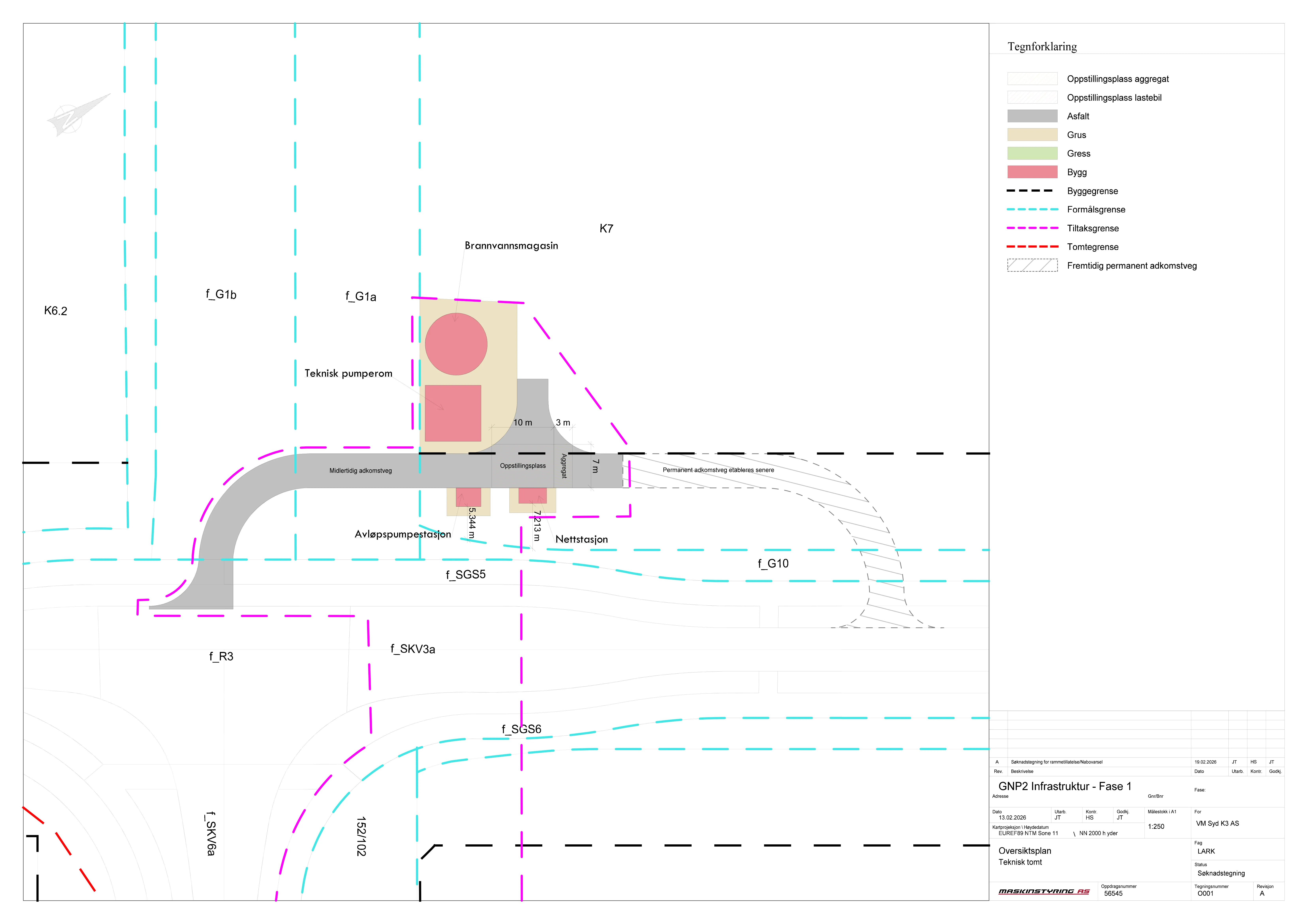Click the 'Aggregat' vertical label on road

click(x=564, y=466)
